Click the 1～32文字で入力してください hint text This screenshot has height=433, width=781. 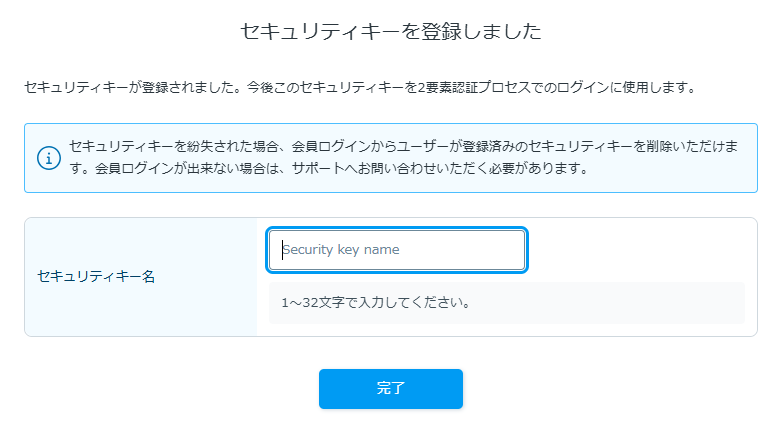(x=376, y=303)
